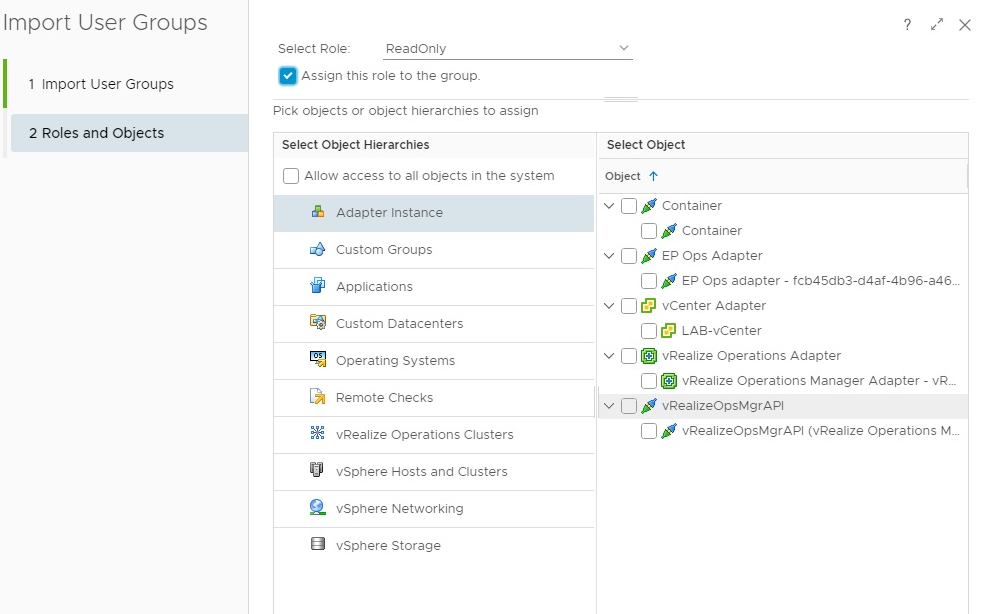Click the EP Ops adapter - fcb45db3 row text
This screenshot has width=985, height=614.
[x=820, y=281]
